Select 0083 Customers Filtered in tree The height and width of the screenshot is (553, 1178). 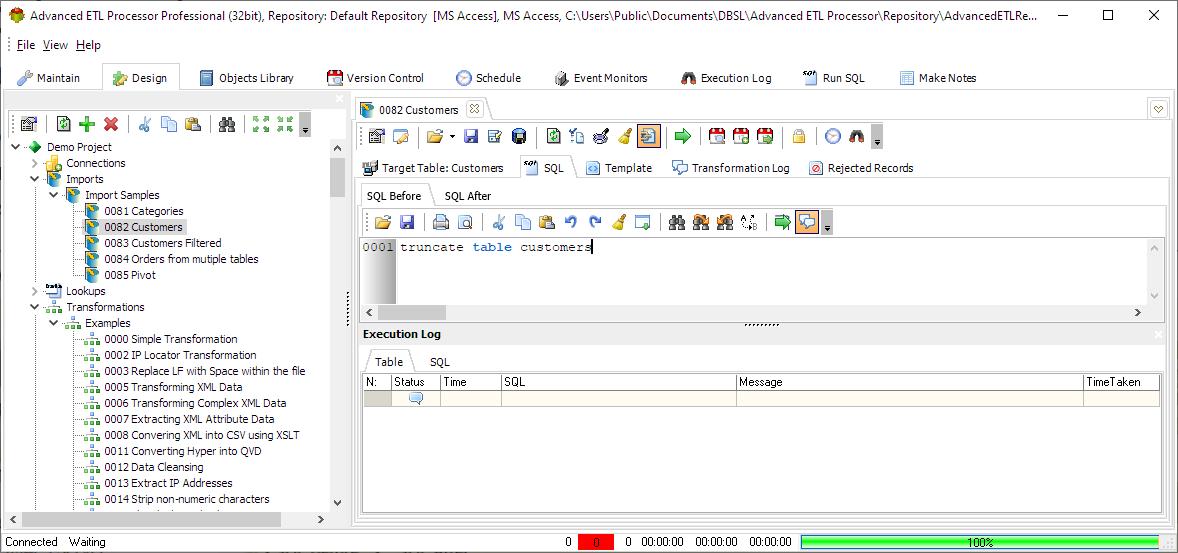point(162,243)
